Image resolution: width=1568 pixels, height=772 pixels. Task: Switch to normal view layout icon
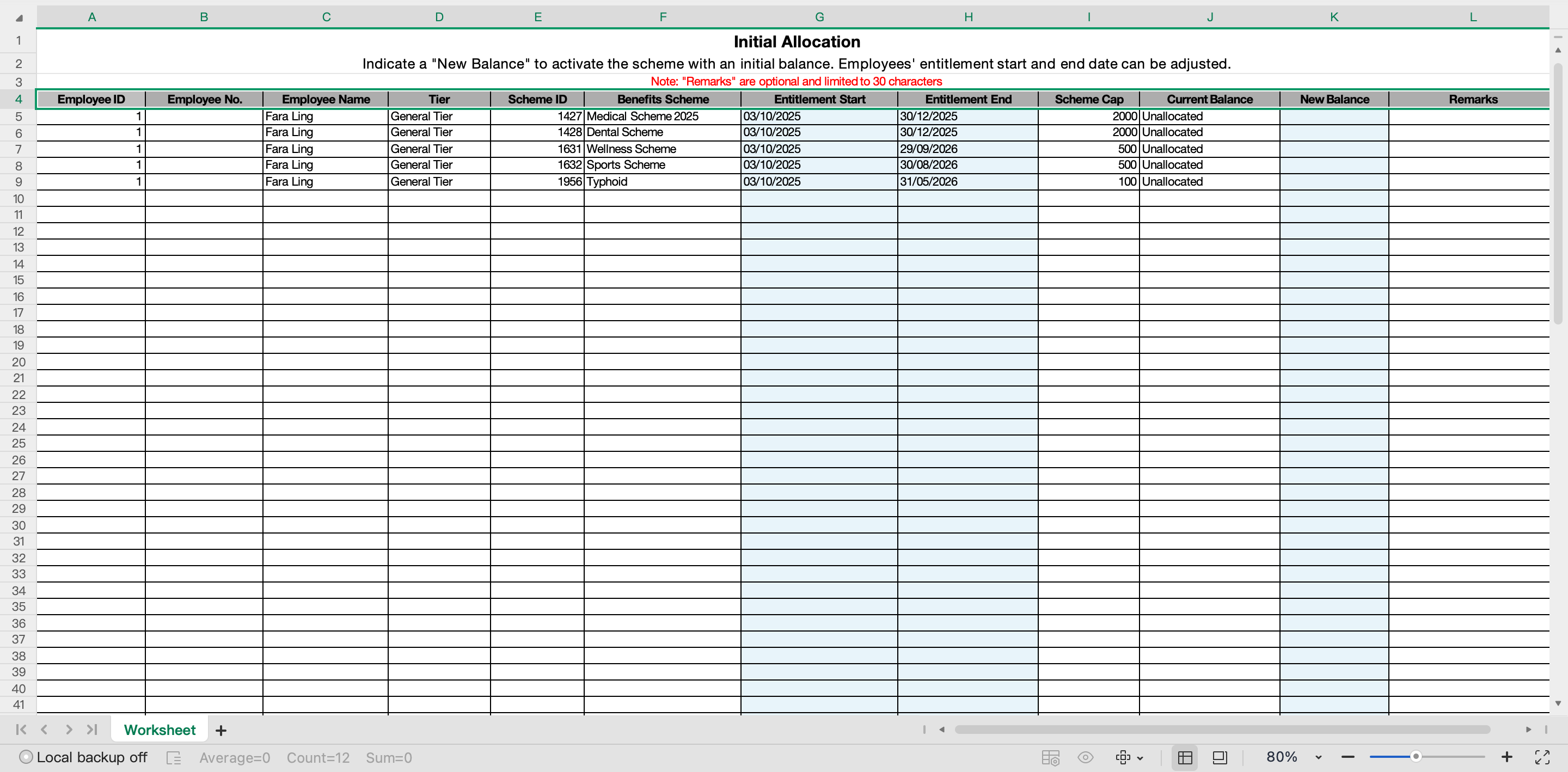pos(1185,757)
